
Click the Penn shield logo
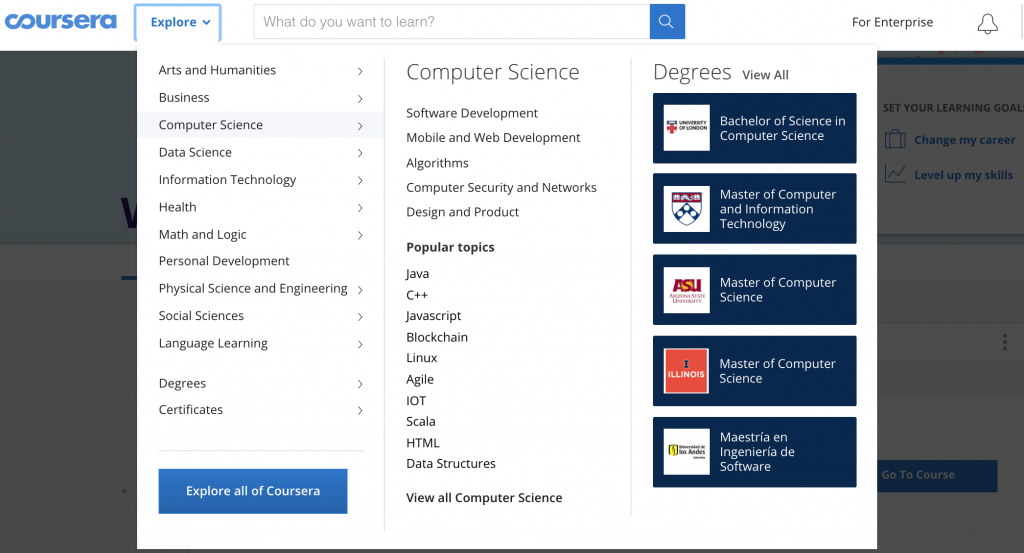(686, 209)
